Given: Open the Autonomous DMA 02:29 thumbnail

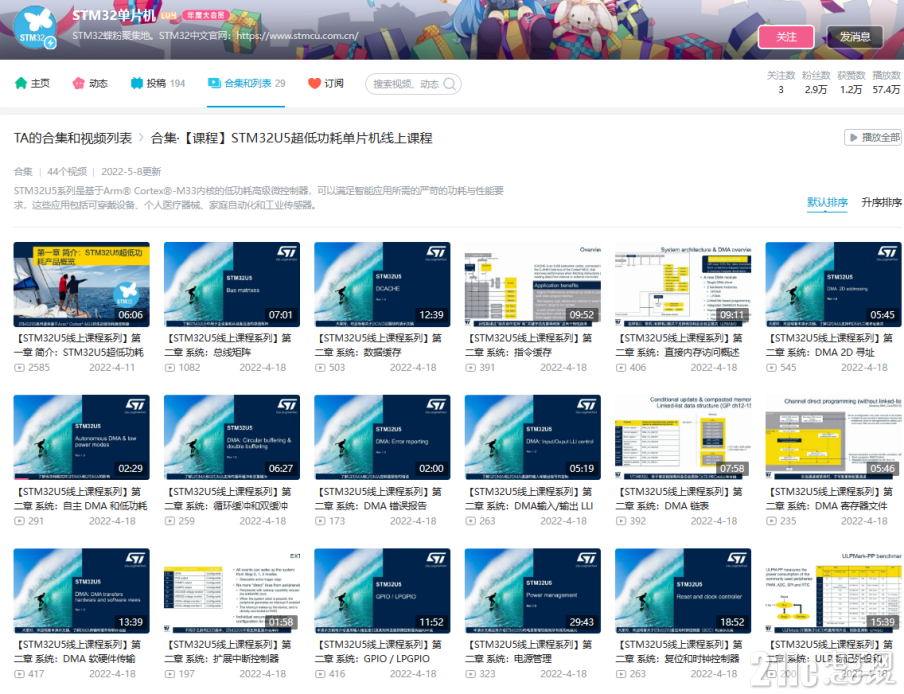Looking at the screenshot, I should click(x=81, y=437).
